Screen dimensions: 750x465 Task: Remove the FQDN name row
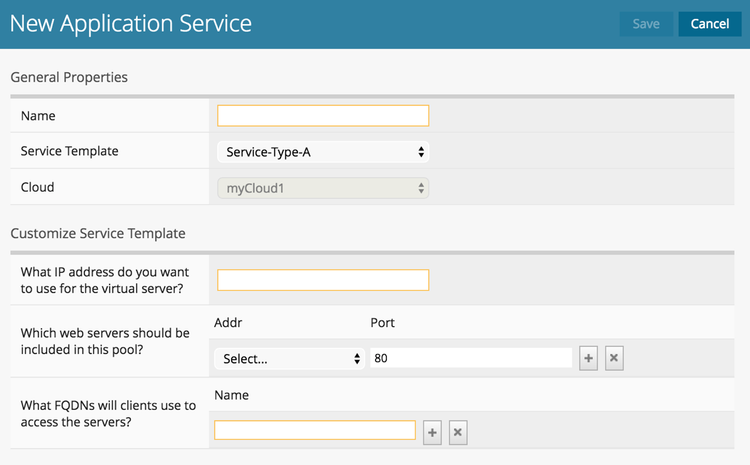[458, 432]
